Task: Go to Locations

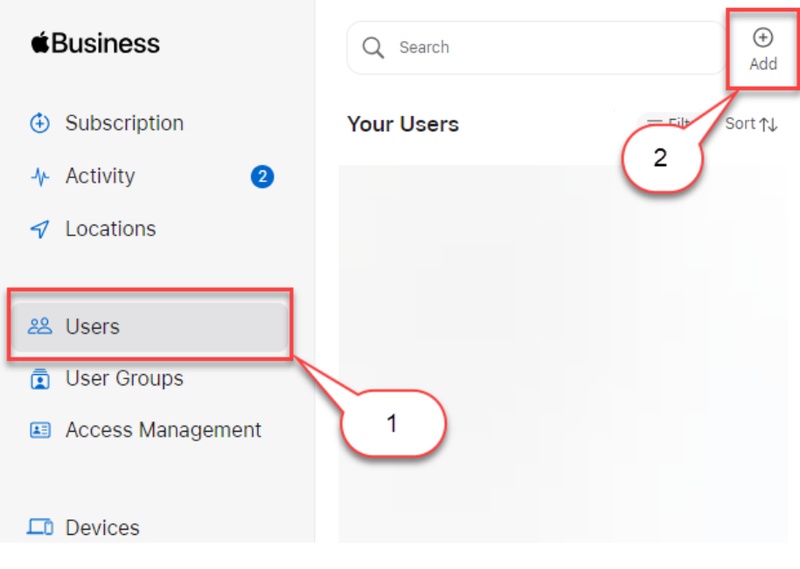Action: coord(111,229)
